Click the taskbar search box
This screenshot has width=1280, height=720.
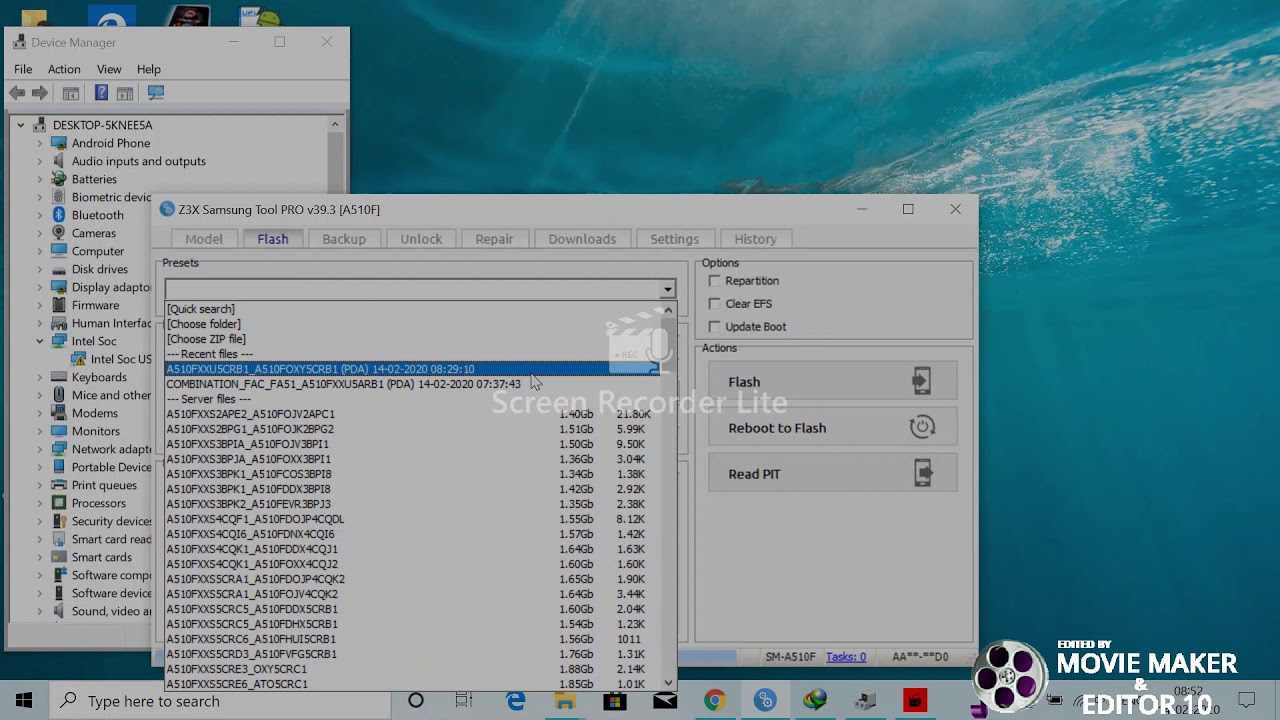[222, 701]
